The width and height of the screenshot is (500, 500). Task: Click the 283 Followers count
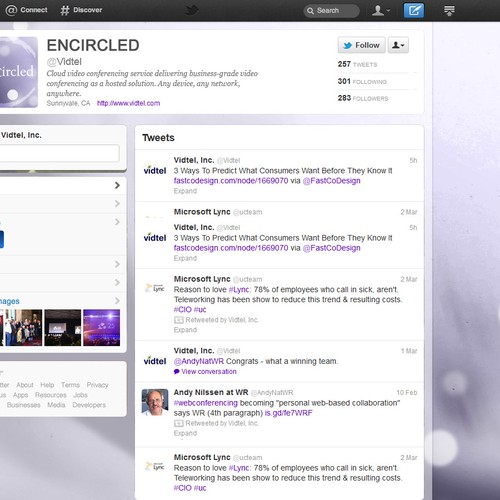click(363, 98)
